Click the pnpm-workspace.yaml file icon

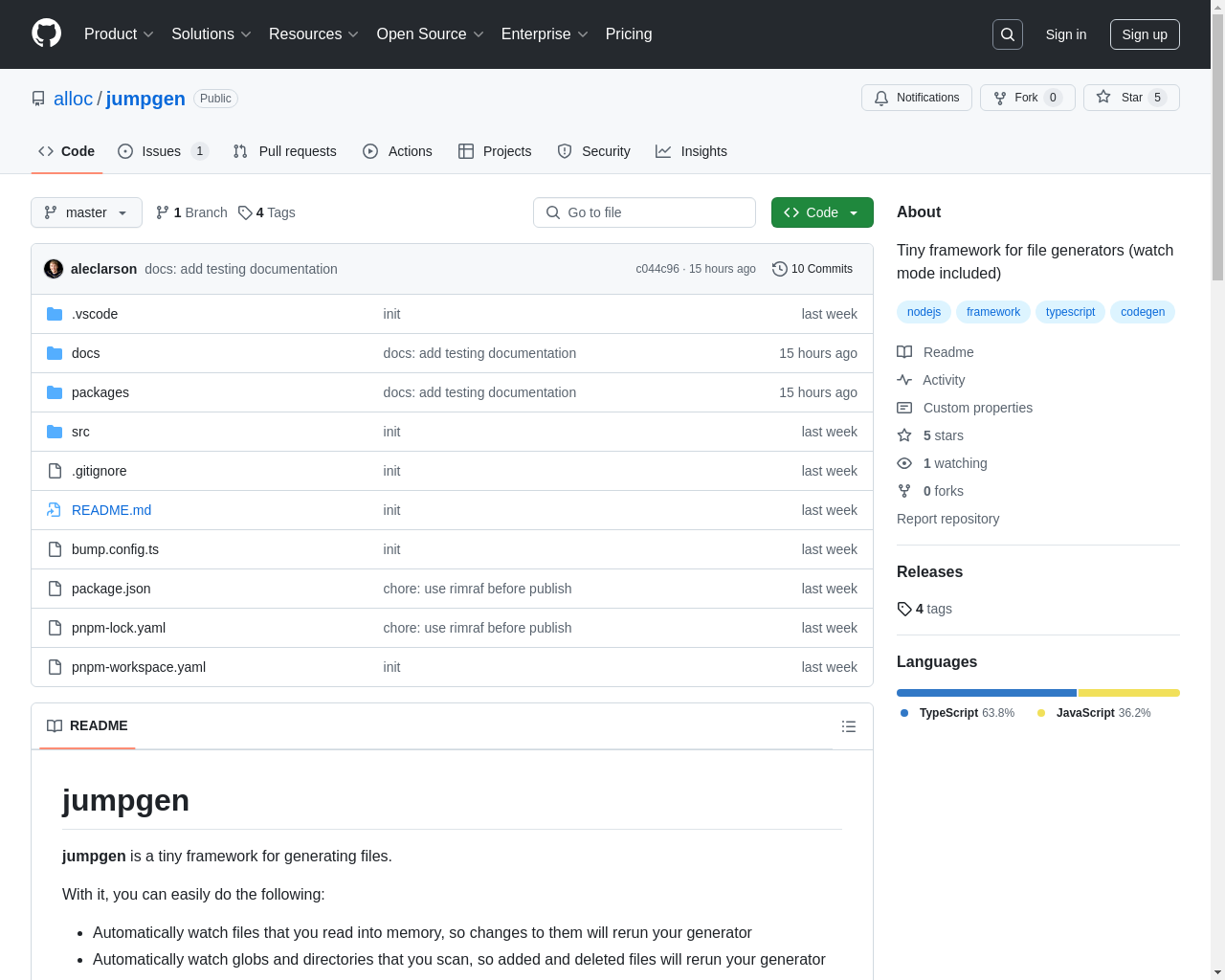point(55,667)
